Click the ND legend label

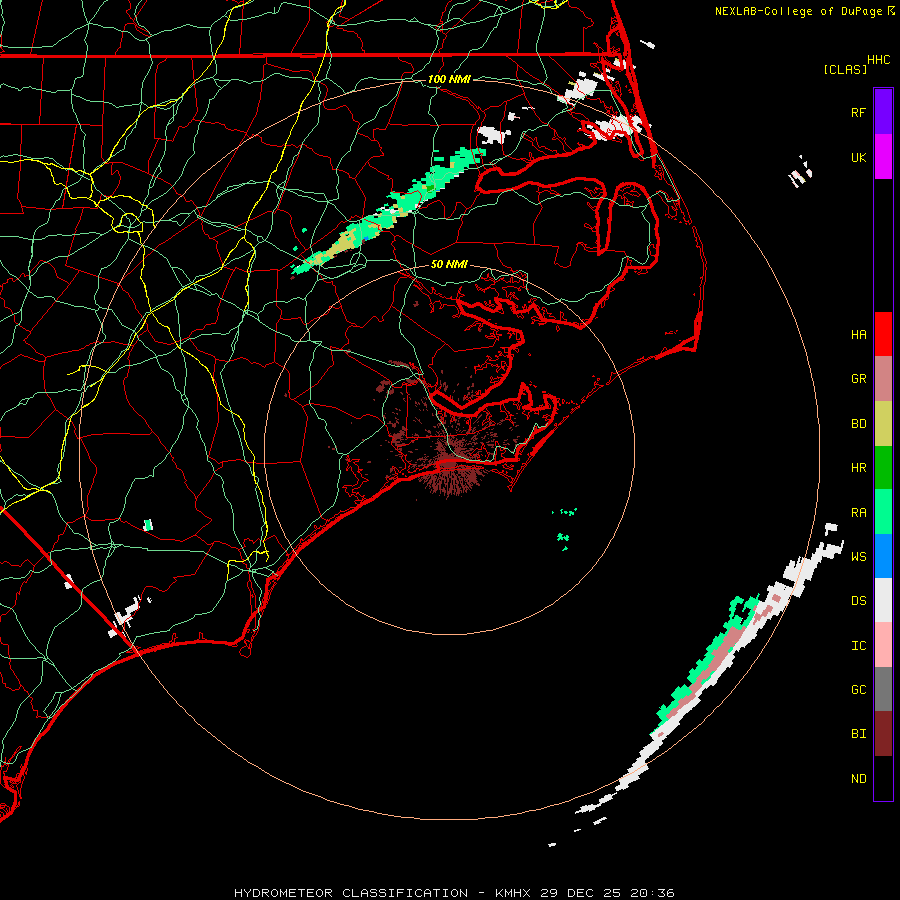[x=858, y=778]
